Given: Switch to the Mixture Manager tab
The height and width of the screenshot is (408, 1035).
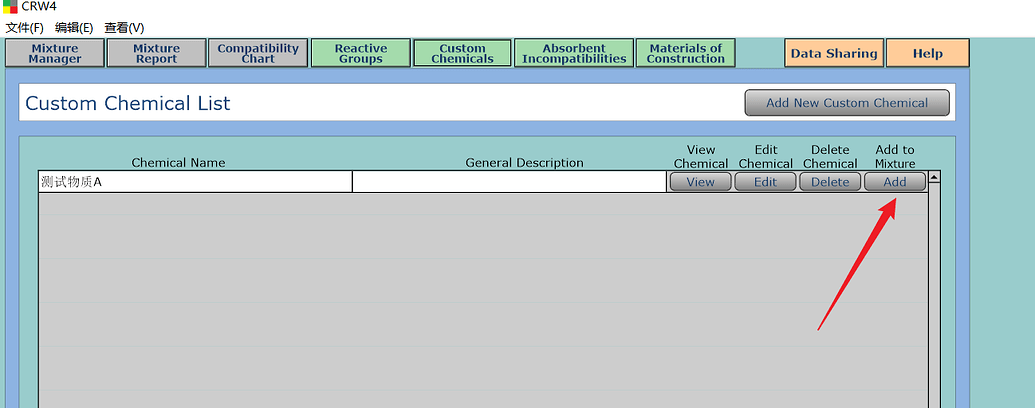Looking at the screenshot, I should (55, 54).
